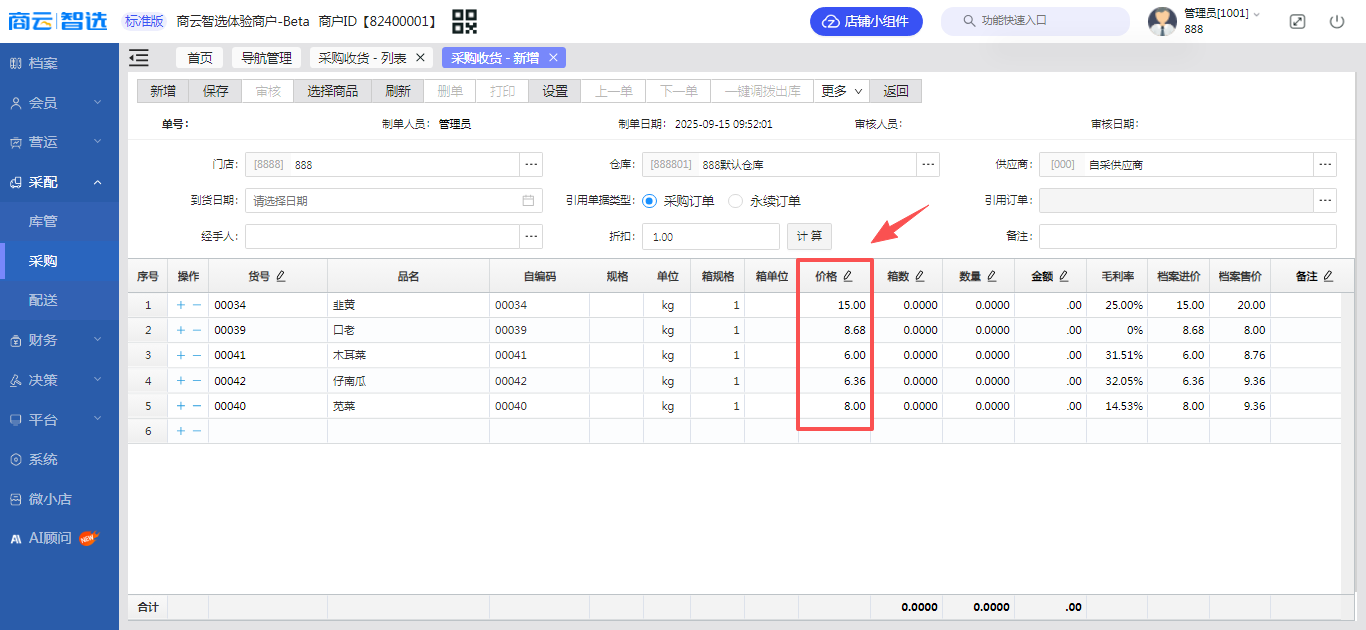Open the 更多 dropdown menu

[841, 91]
